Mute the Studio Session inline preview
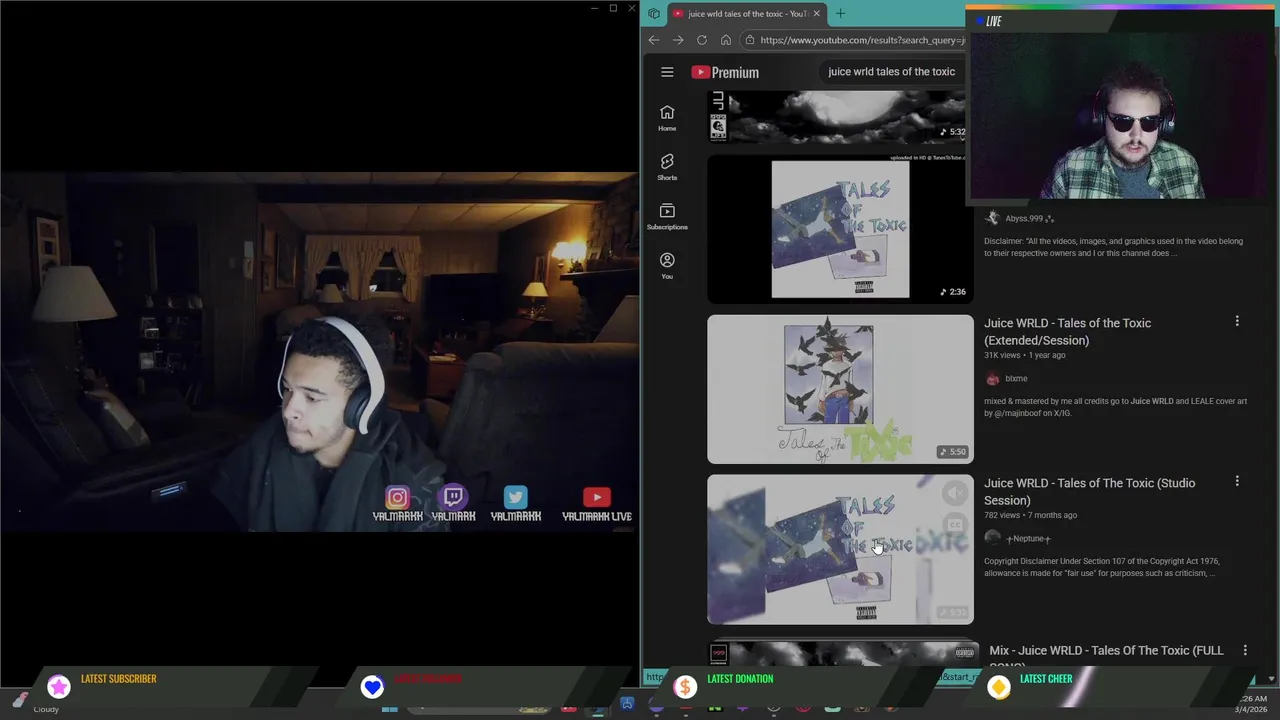This screenshot has height=720, width=1280. (955, 492)
